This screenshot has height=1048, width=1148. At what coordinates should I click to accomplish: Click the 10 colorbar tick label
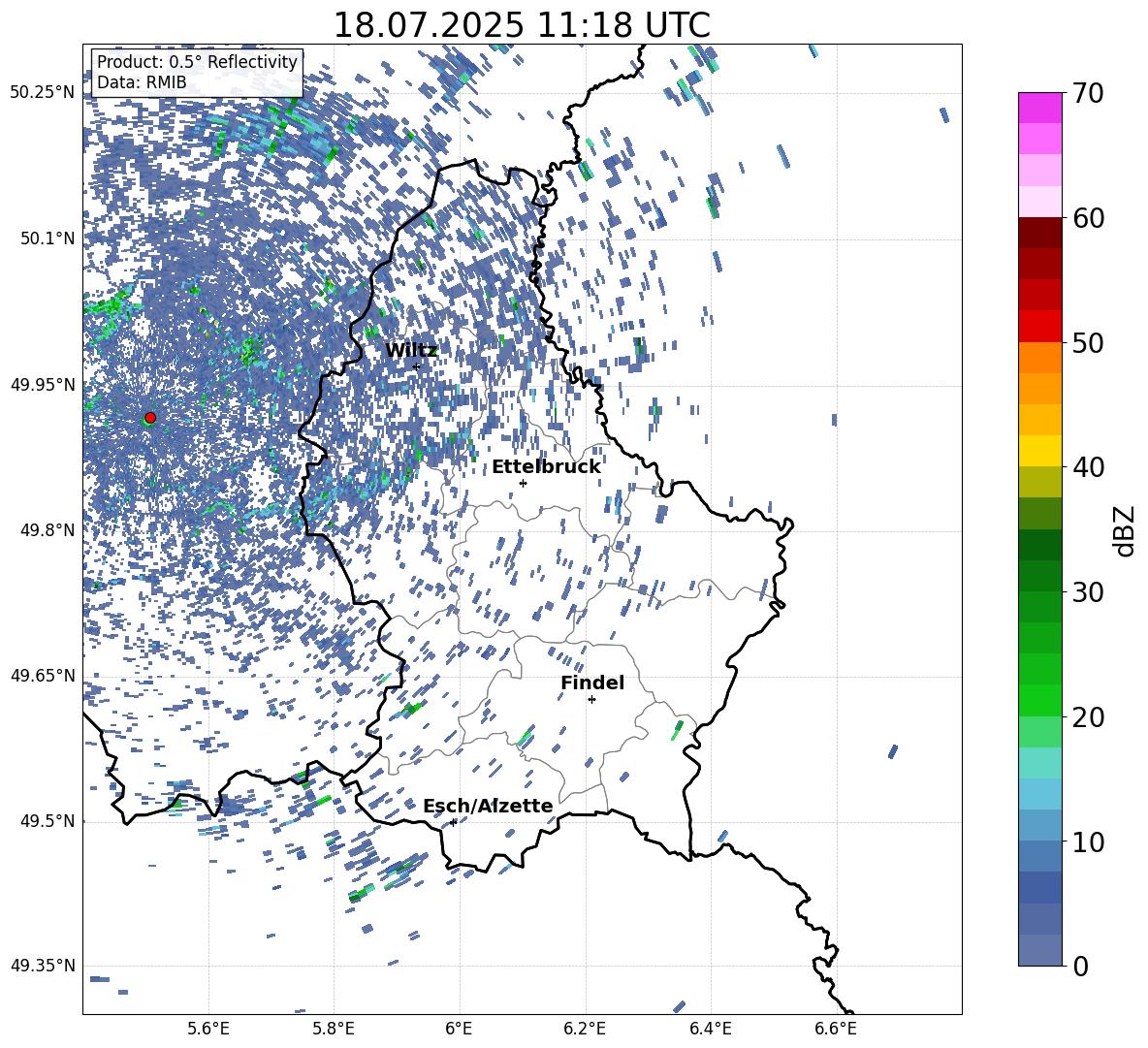1089,842
